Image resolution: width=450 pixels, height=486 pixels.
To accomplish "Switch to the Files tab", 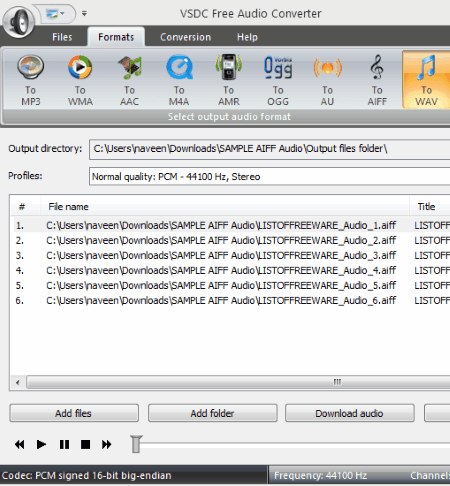I will (62, 37).
